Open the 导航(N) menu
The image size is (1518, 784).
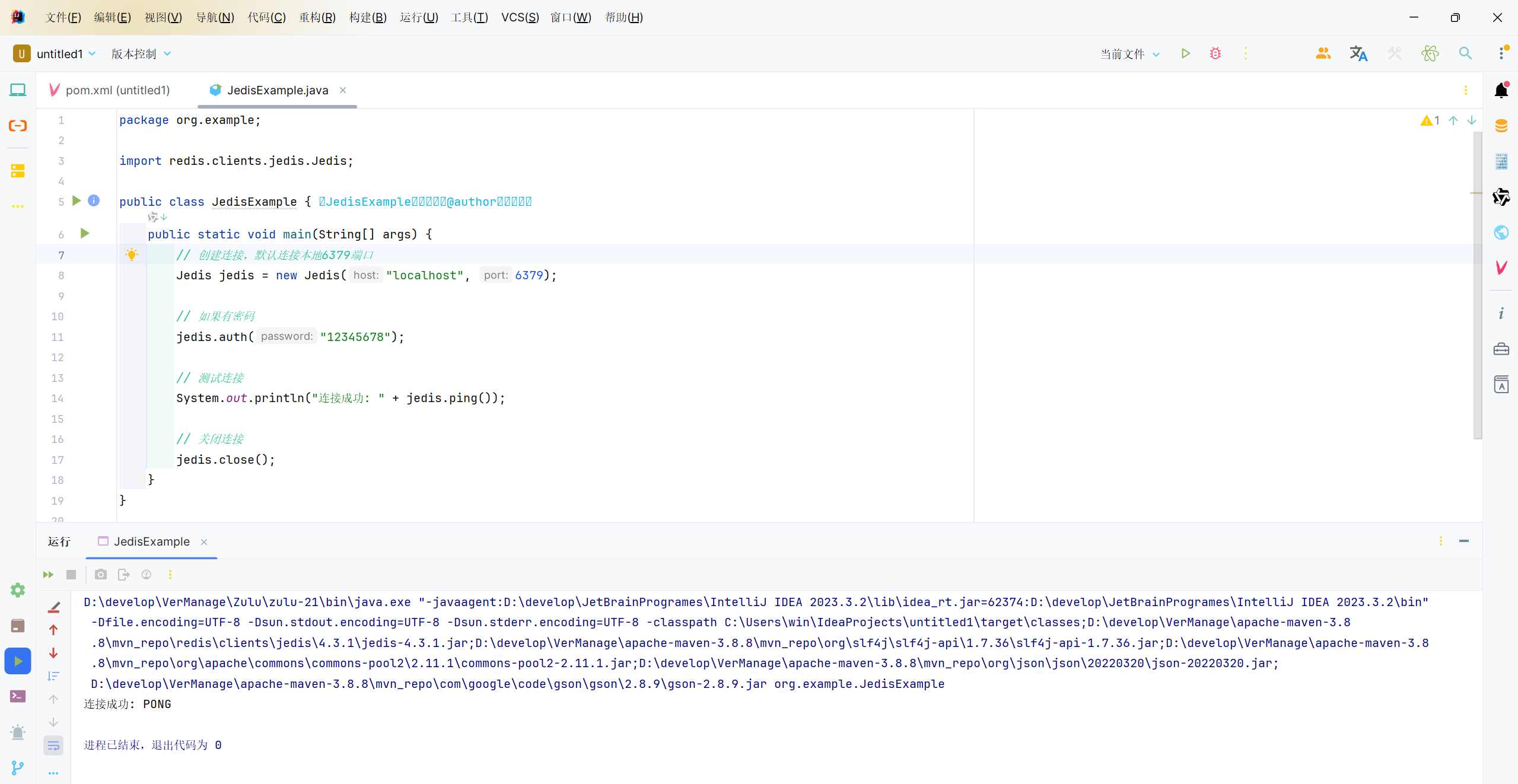coord(215,17)
